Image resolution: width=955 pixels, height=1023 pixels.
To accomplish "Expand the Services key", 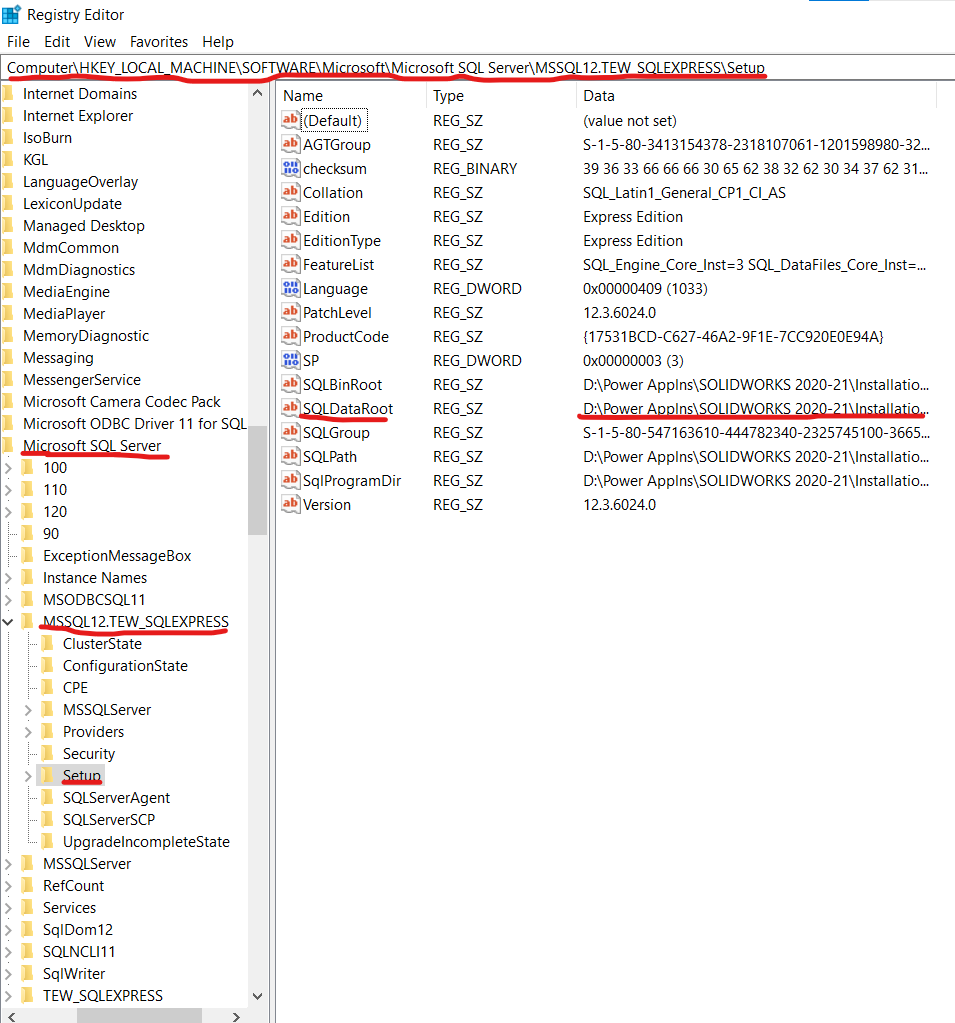I will 8,908.
